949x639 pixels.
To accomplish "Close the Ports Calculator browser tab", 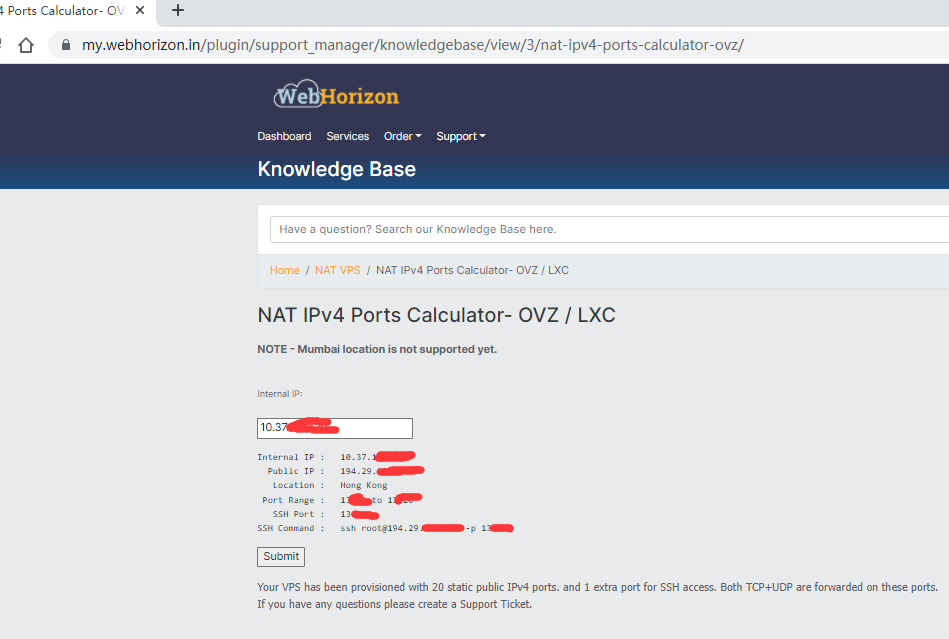I will tap(140, 10).
